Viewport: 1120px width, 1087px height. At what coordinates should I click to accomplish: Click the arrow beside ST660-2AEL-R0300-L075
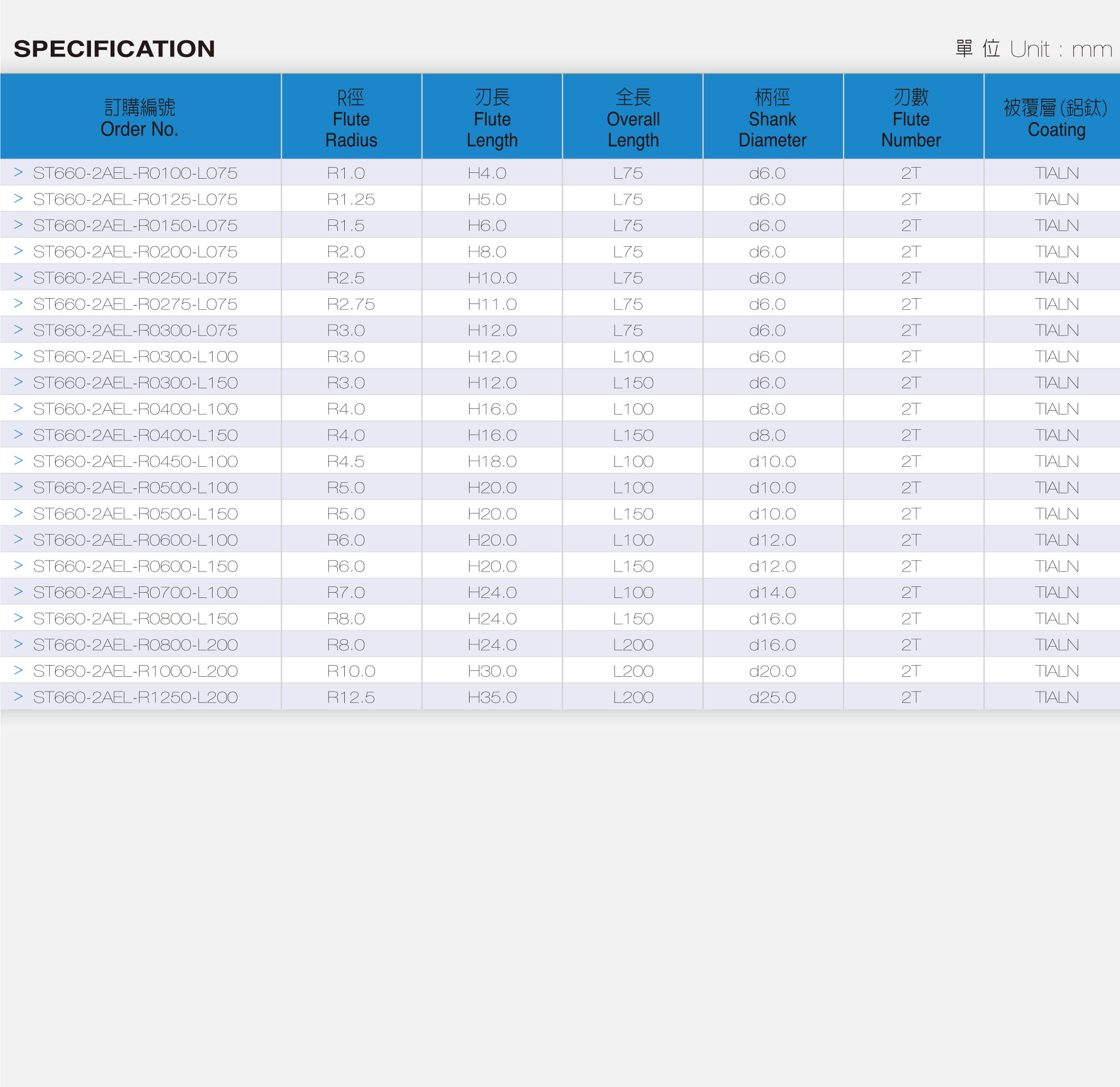[x=19, y=329]
